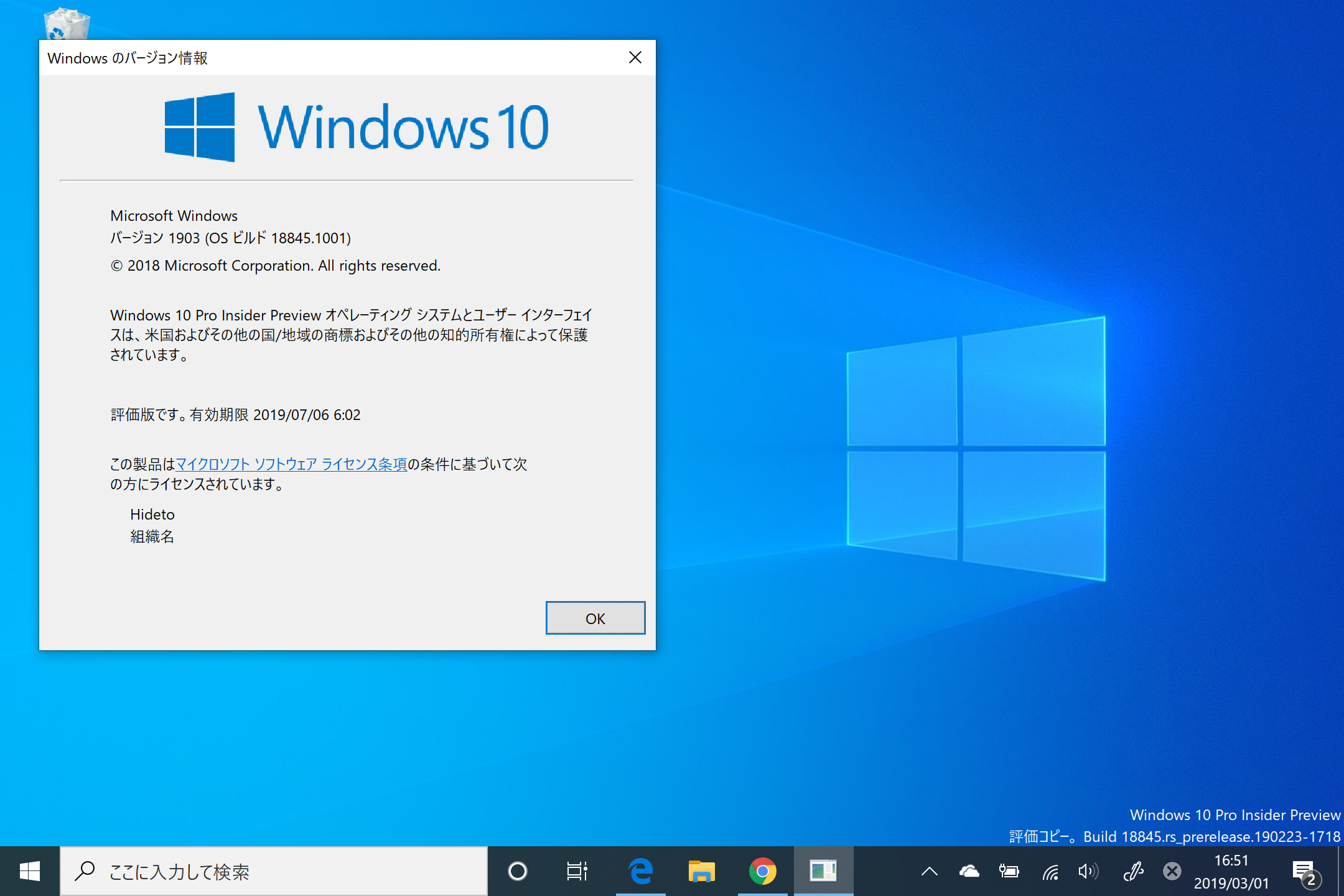The image size is (1344, 896).
Task: Check the battery status tray icon
Action: (1009, 871)
